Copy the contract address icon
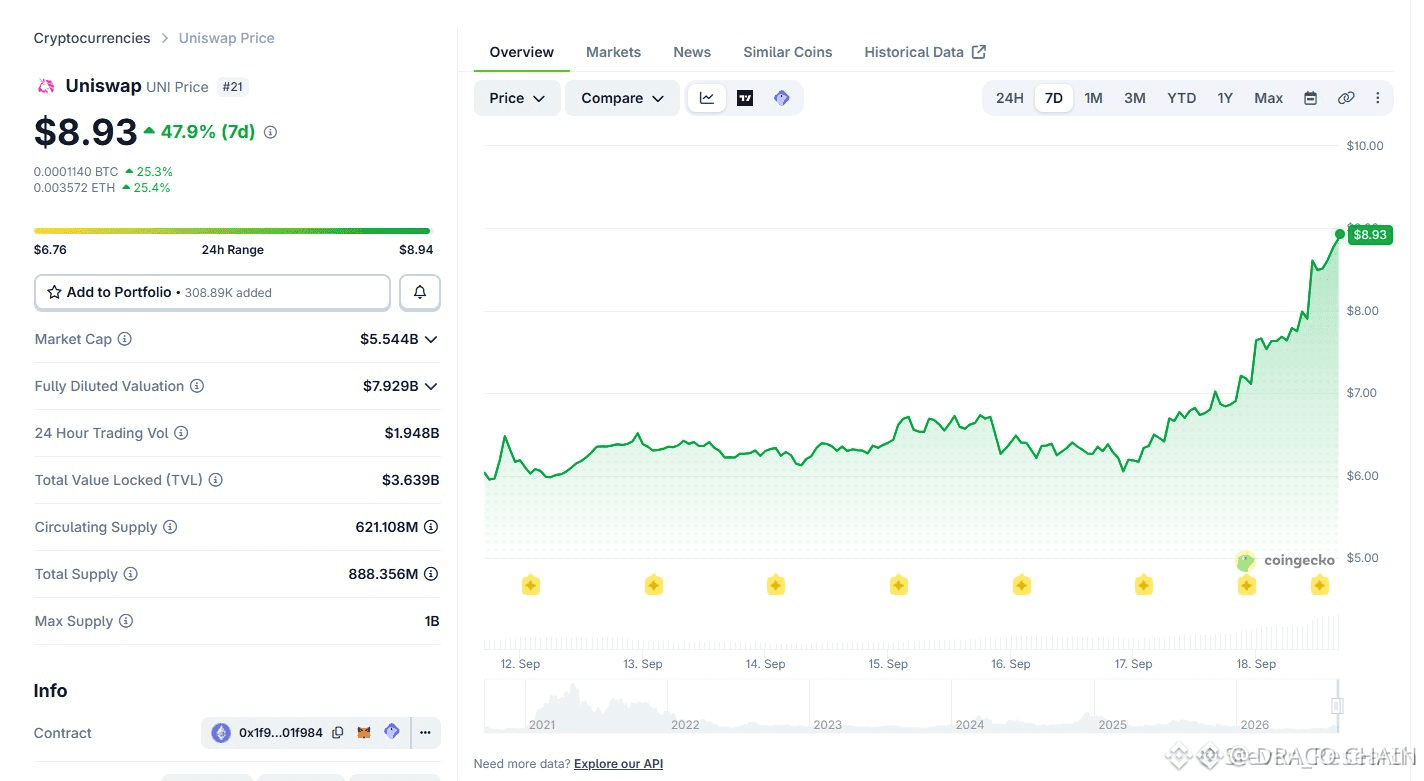The height and width of the screenshot is (781, 1424). coord(338,733)
